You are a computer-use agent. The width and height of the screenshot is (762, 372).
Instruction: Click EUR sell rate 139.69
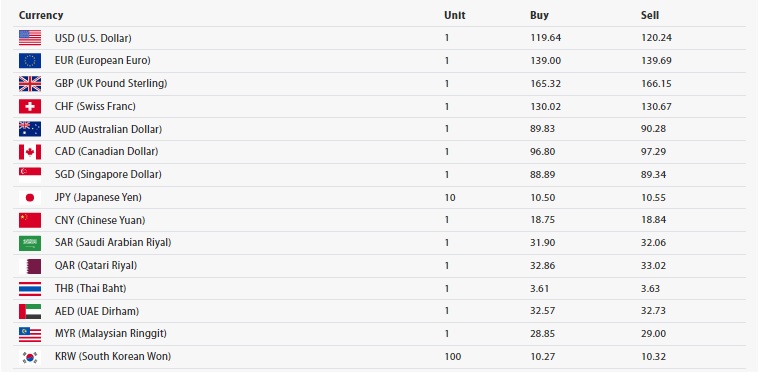[x=656, y=61]
